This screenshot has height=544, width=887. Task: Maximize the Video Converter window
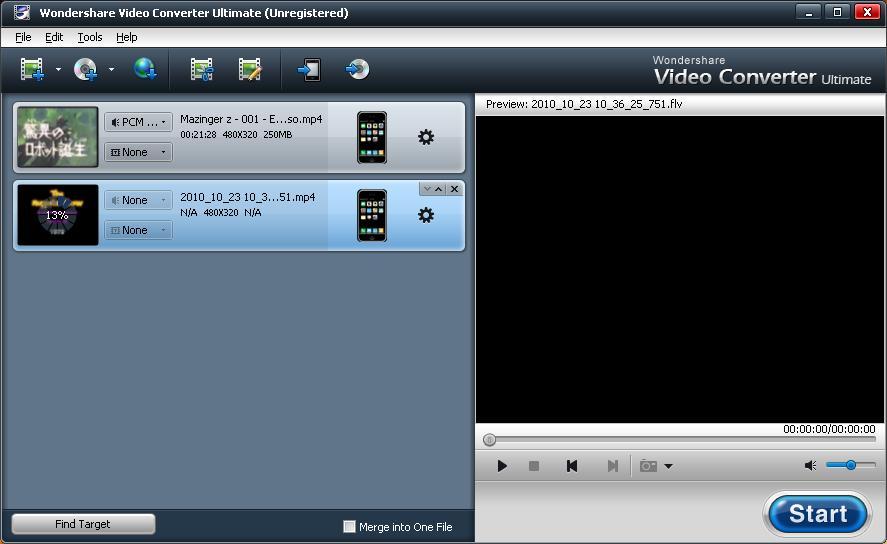tap(838, 12)
